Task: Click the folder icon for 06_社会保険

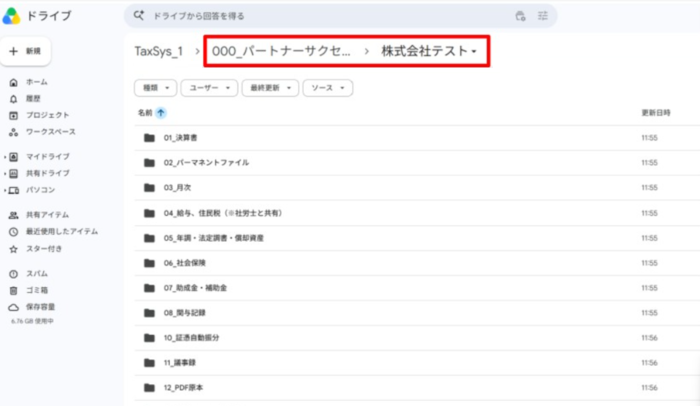Action: click(149, 263)
